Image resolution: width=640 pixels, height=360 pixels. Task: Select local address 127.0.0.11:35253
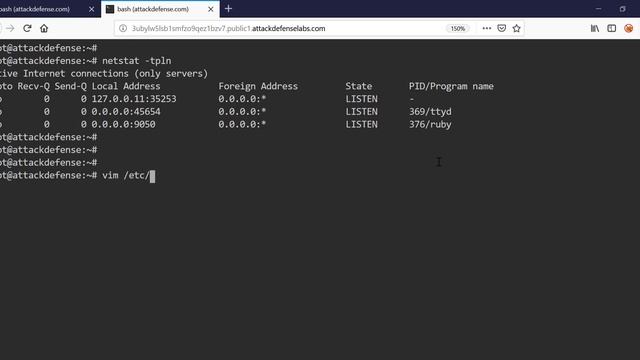(x=134, y=99)
